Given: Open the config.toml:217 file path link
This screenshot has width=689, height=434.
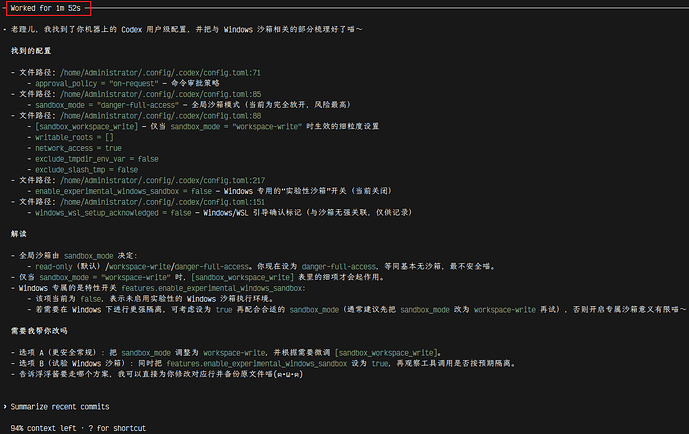Looking at the screenshot, I should (x=163, y=181).
